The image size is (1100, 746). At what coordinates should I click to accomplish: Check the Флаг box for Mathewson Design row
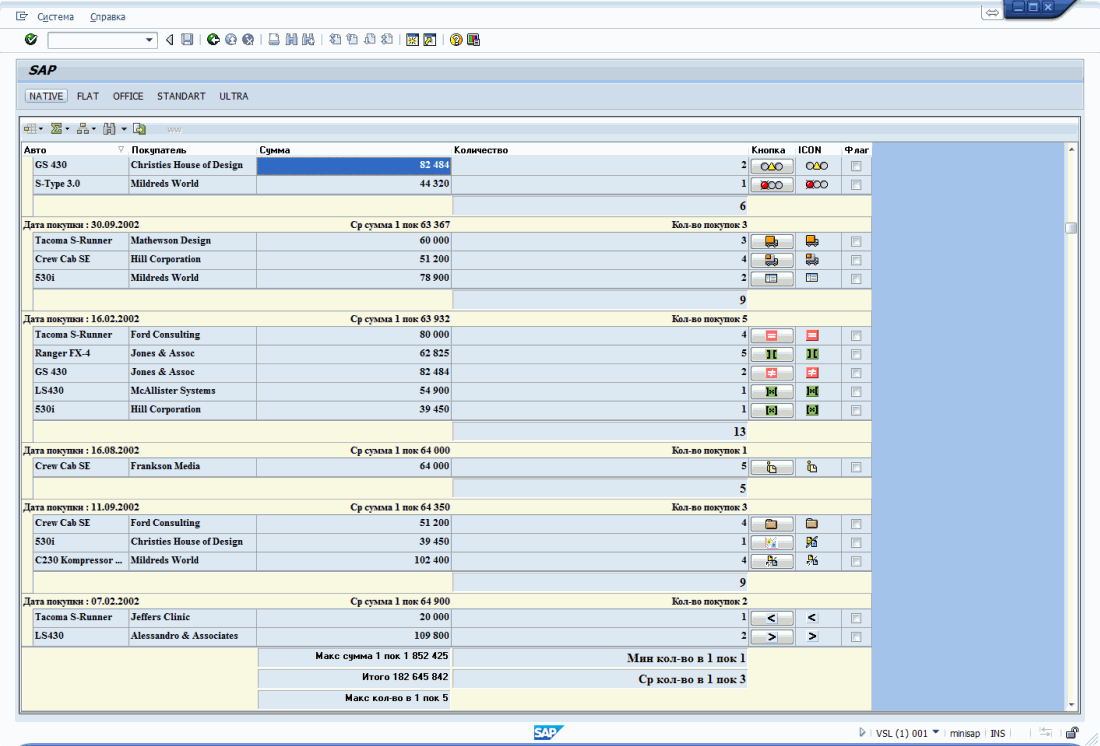pyautogui.click(x=856, y=241)
